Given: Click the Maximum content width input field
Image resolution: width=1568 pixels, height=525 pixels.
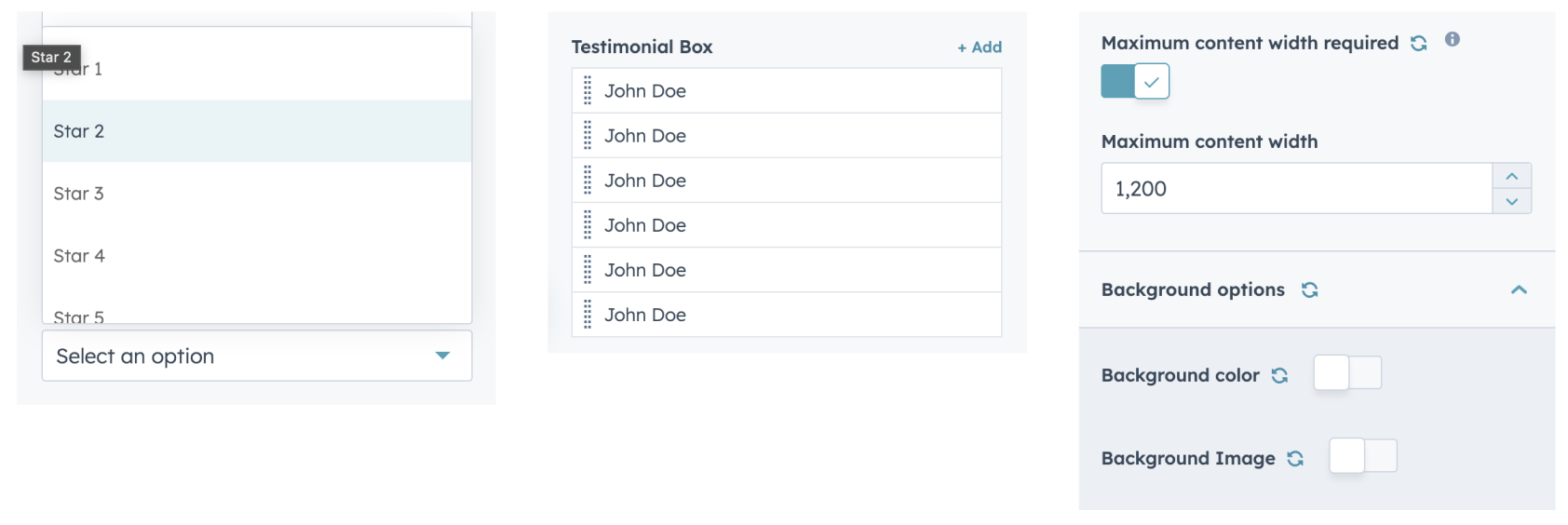Looking at the screenshot, I should [x=1296, y=189].
